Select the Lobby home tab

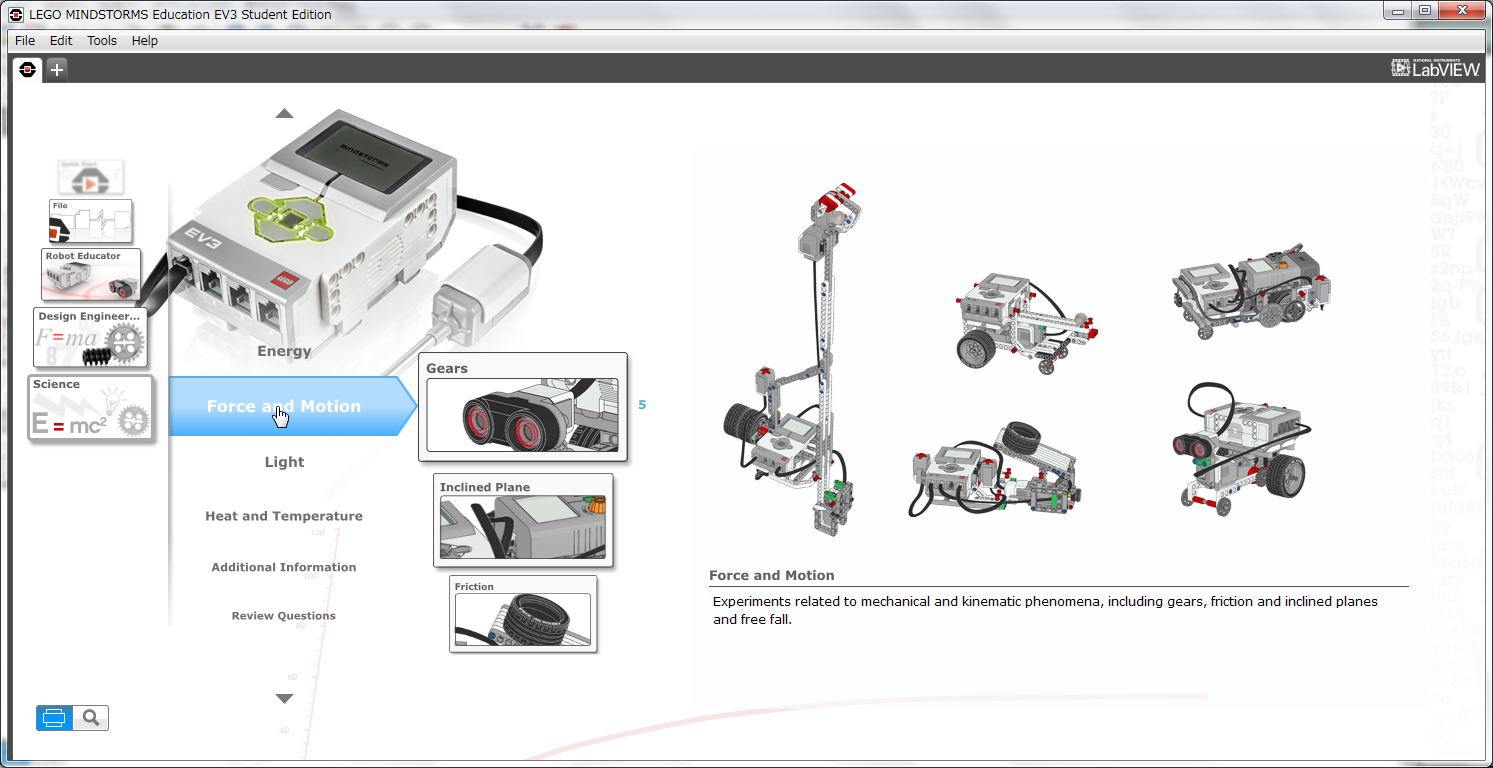(x=28, y=69)
